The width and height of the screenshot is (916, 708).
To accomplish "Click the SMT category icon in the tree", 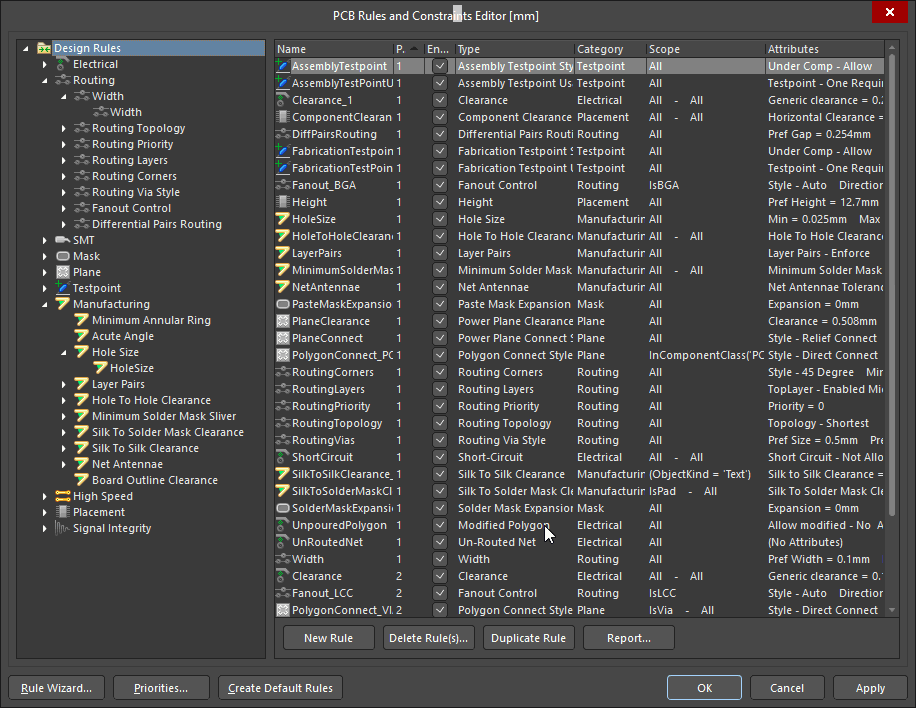I will pos(63,240).
